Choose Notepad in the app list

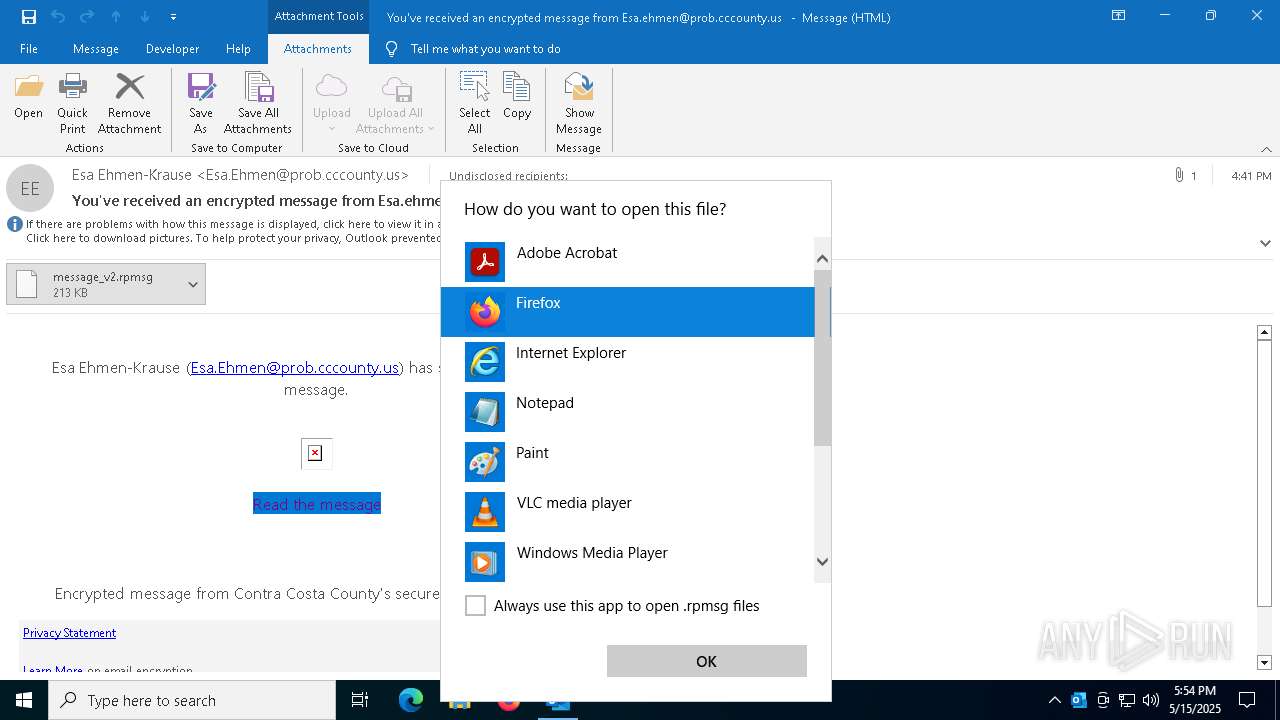point(628,412)
